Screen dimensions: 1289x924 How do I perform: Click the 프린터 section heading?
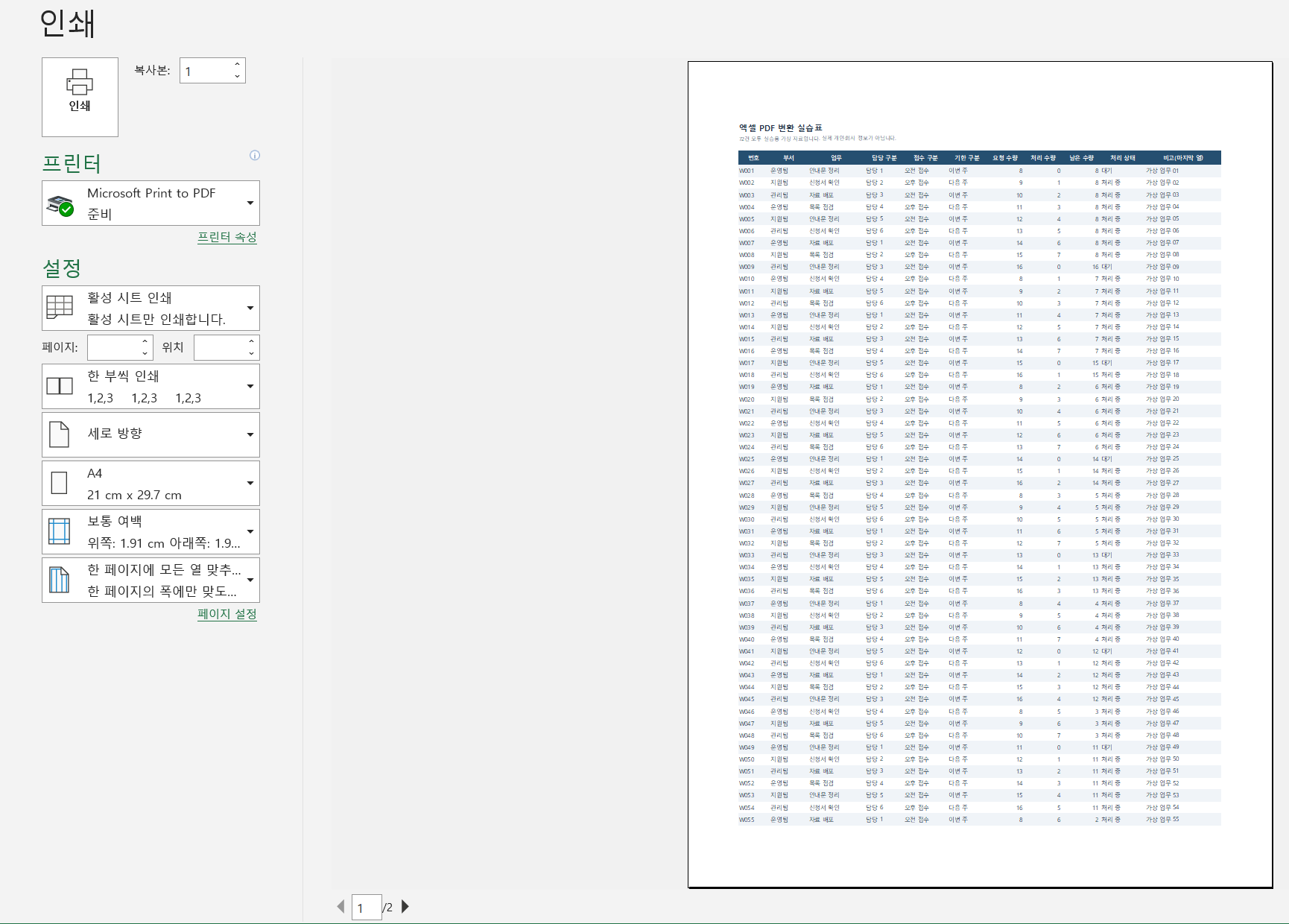(72, 162)
